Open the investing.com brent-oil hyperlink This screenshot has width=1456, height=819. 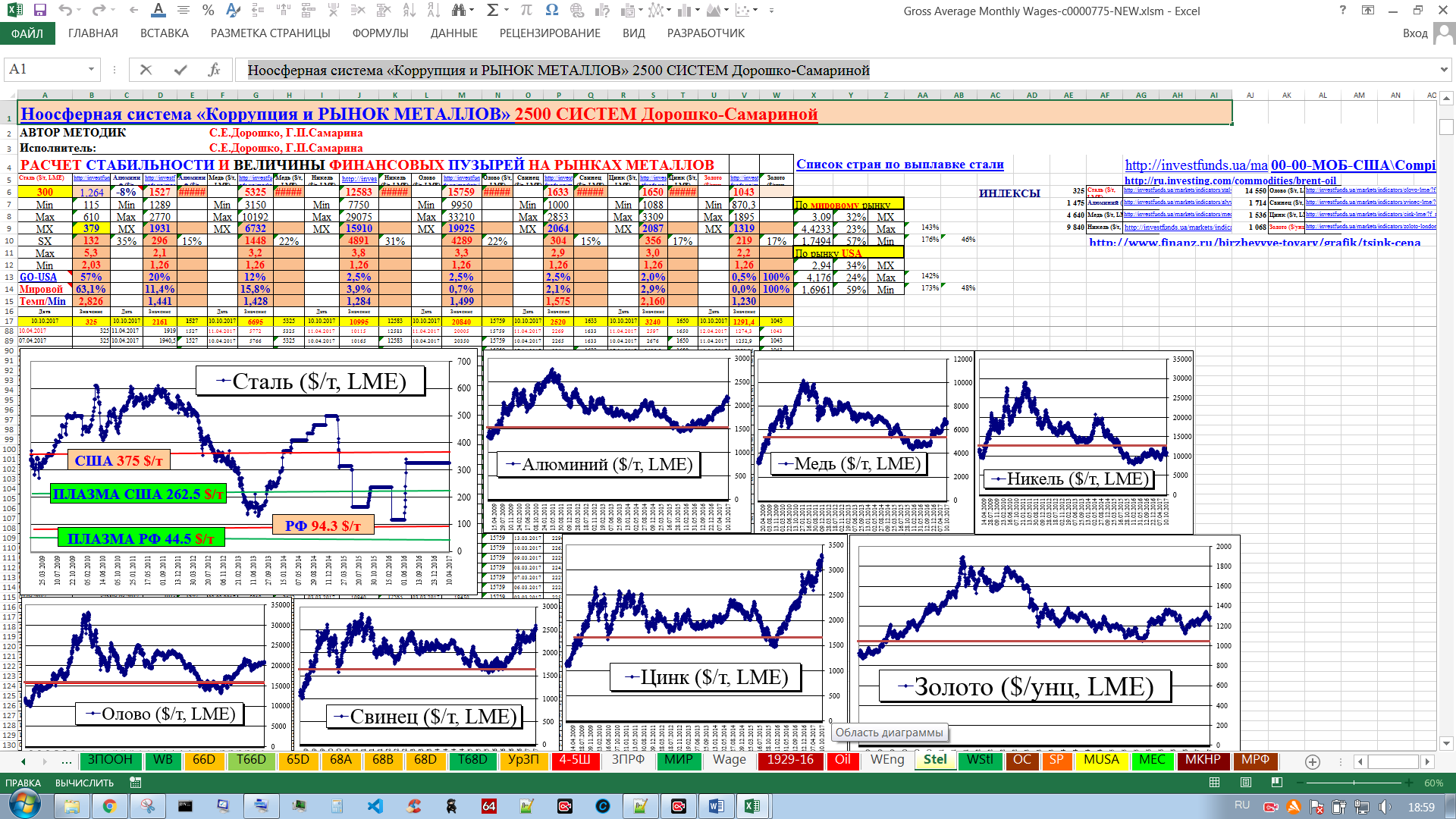tap(1229, 180)
